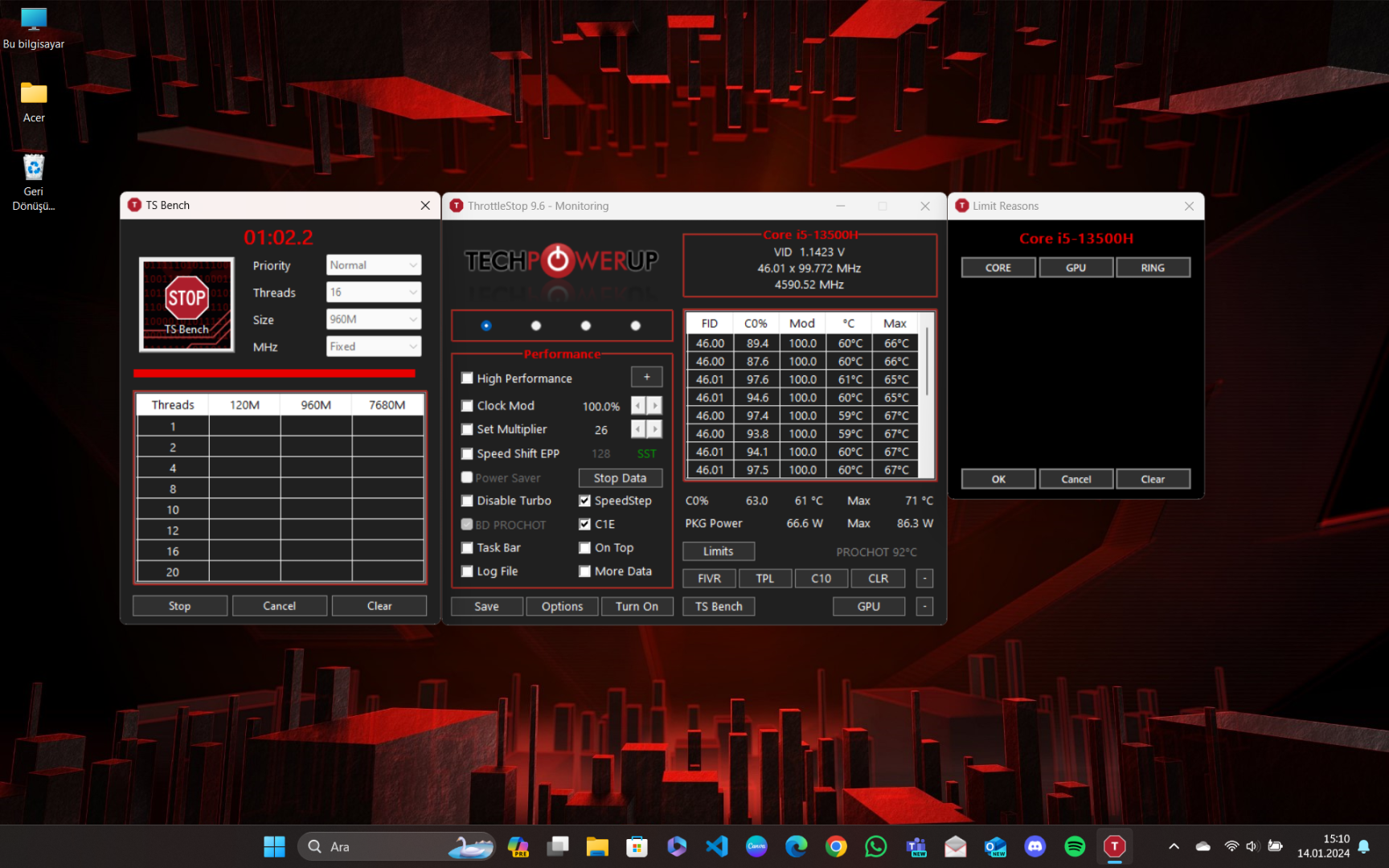The height and width of the screenshot is (868, 1389).
Task: Enable the On Top checkbox
Action: pyautogui.click(x=585, y=548)
